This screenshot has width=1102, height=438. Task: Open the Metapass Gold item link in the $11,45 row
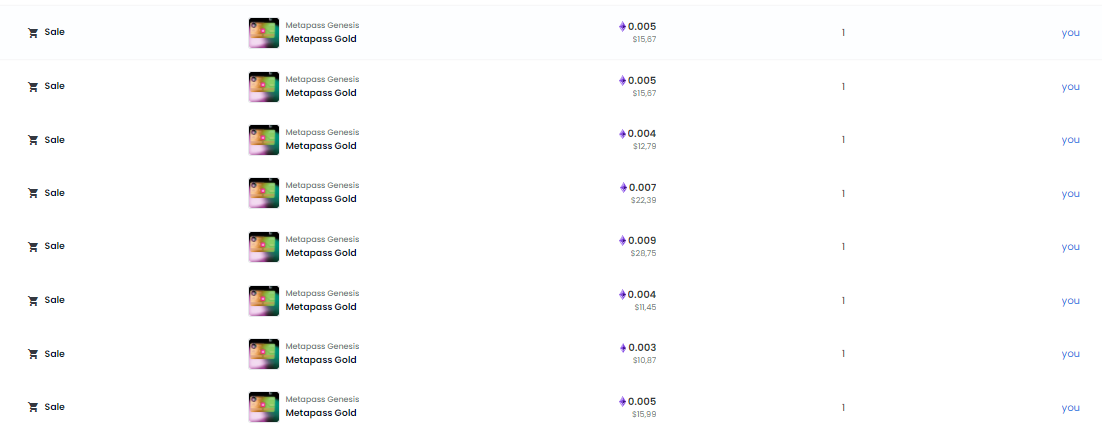tap(320, 307)
